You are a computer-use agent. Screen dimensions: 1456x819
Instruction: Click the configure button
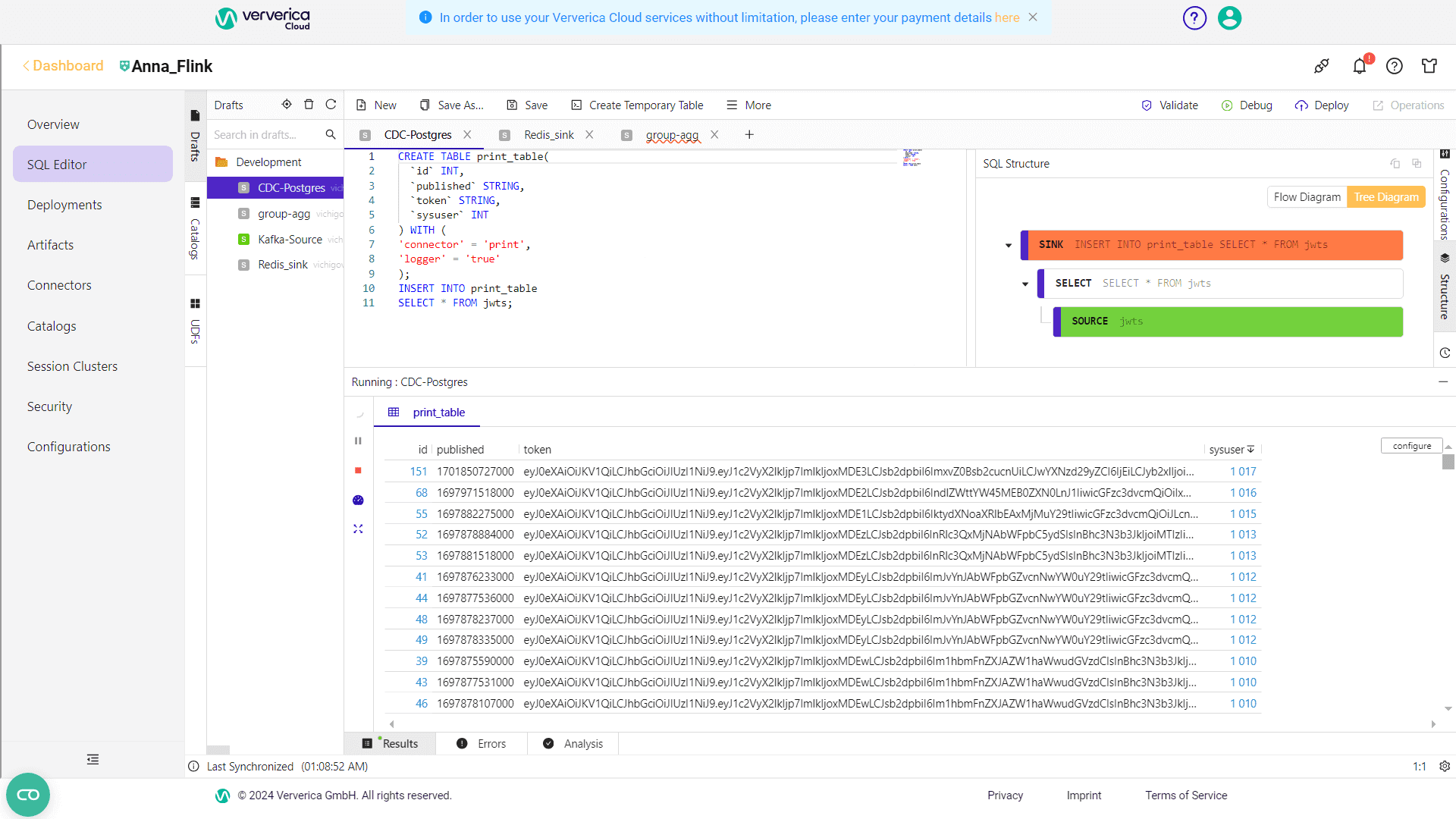click(x=1411, y=446)
